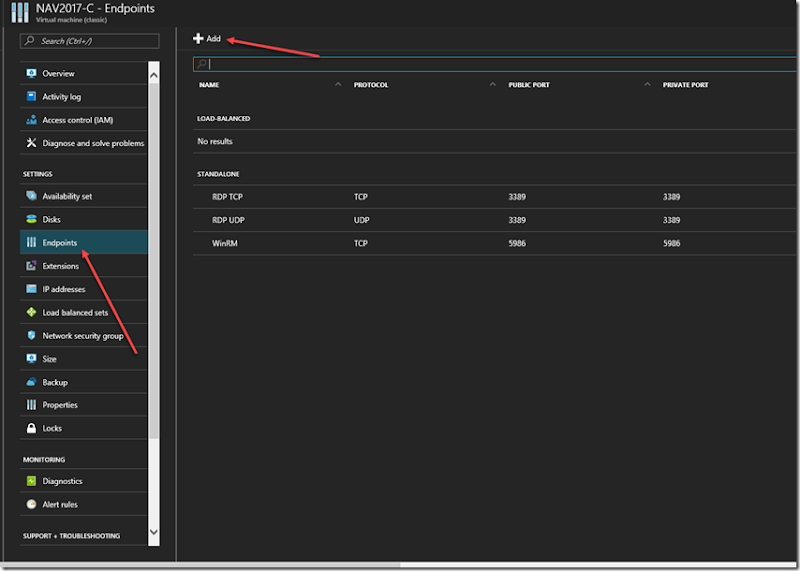The height and width of the screenshot is (571, 800).
Task: Select the RDP UDP endpoint row
Action: click(x=496, y=220)
